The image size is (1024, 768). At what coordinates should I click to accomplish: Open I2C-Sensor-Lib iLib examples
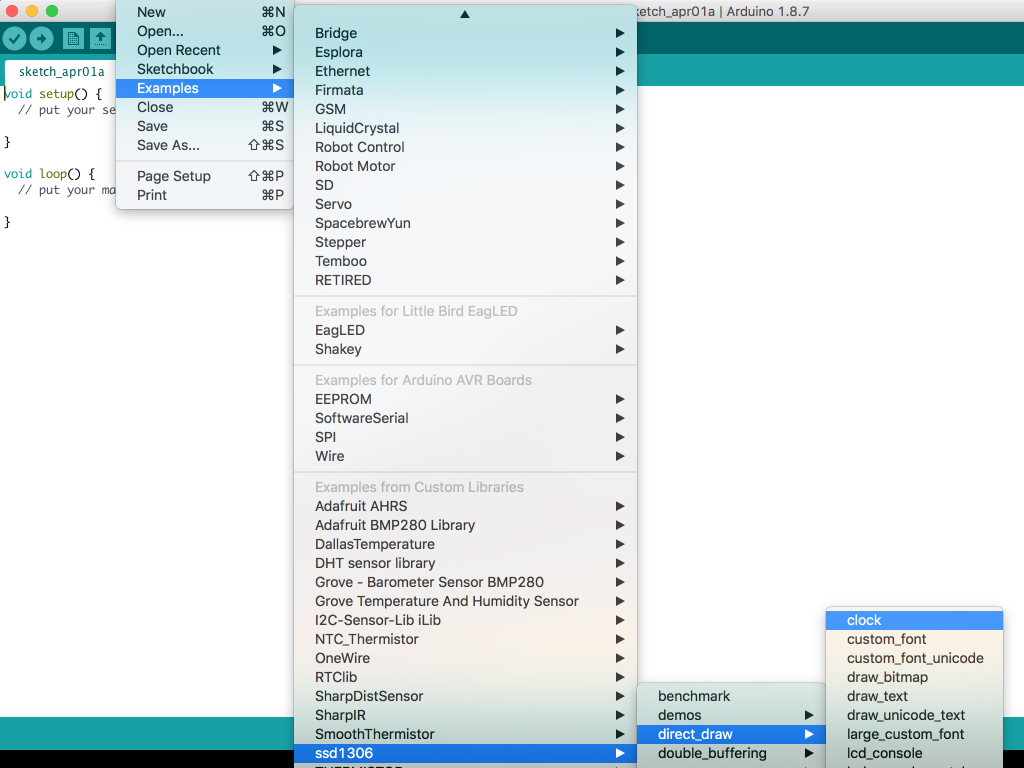click(466, 620)
